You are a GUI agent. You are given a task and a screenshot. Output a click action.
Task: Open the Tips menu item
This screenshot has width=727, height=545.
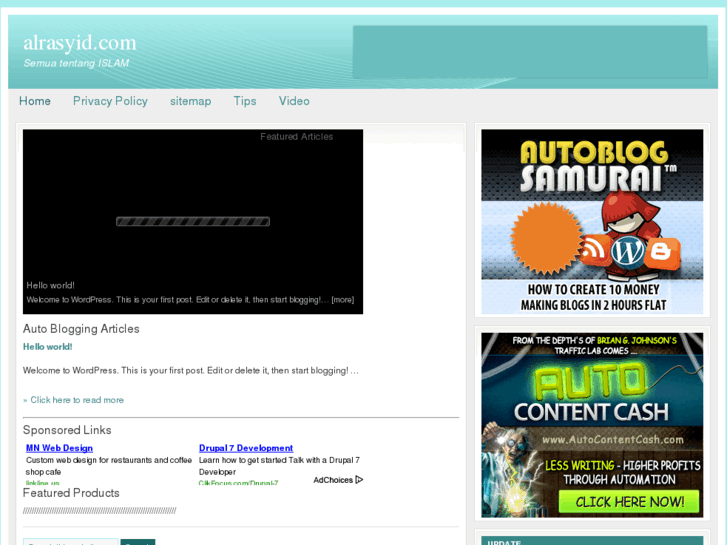(x=245, y=101)
